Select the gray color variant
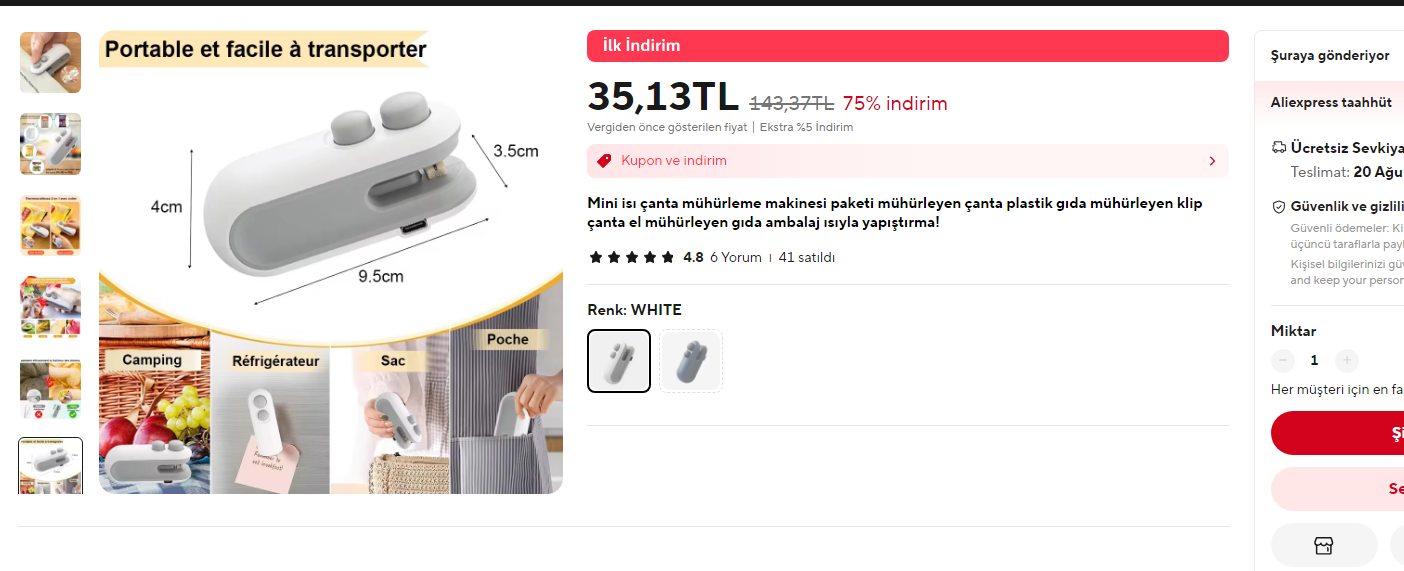The image size is (1404, 571). (x=691, y=361)
